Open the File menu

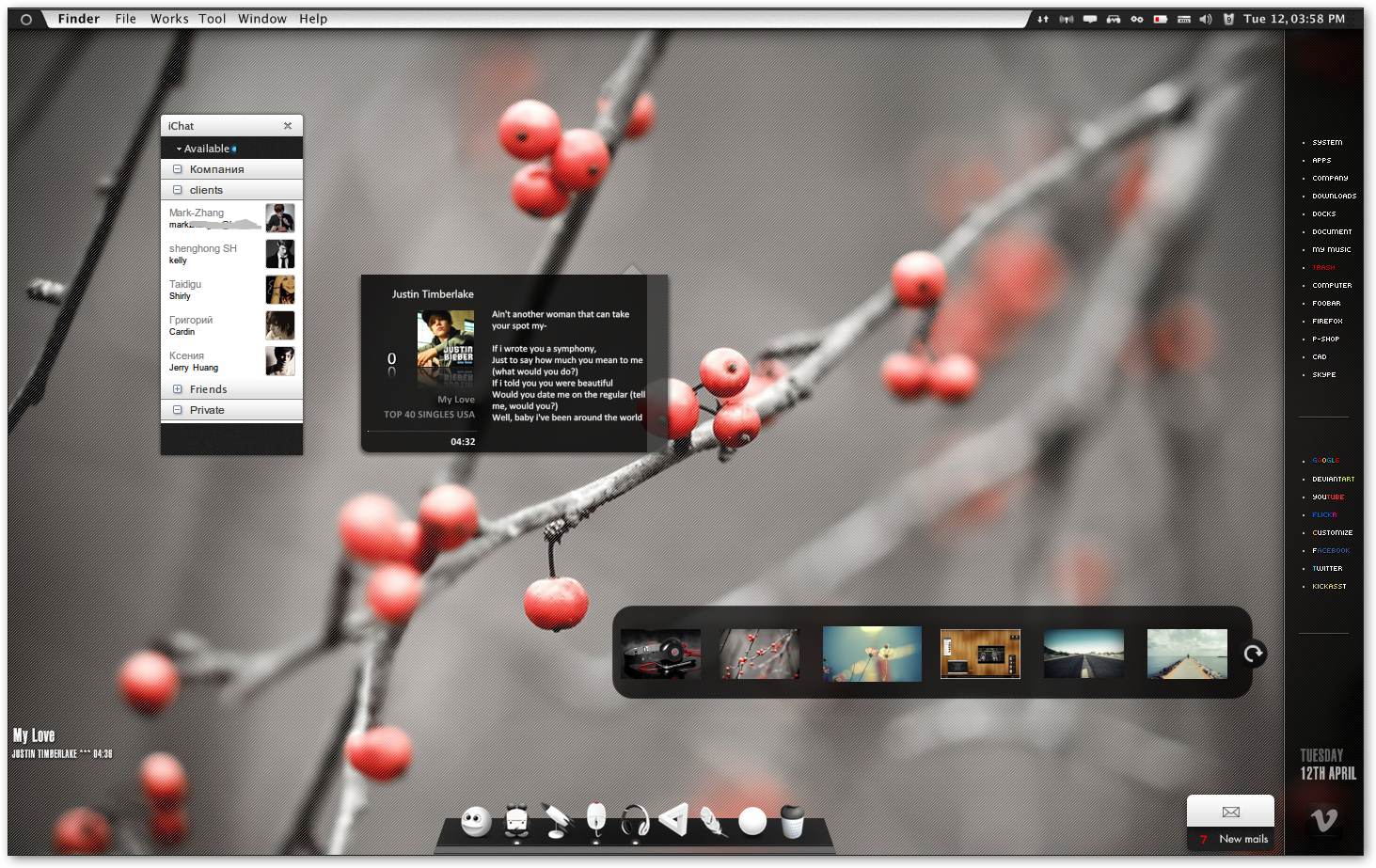pos(126,19)
